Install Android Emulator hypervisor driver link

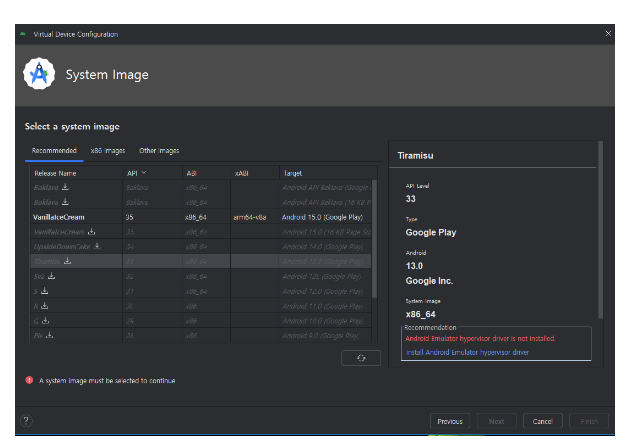(x=468, y=352)
